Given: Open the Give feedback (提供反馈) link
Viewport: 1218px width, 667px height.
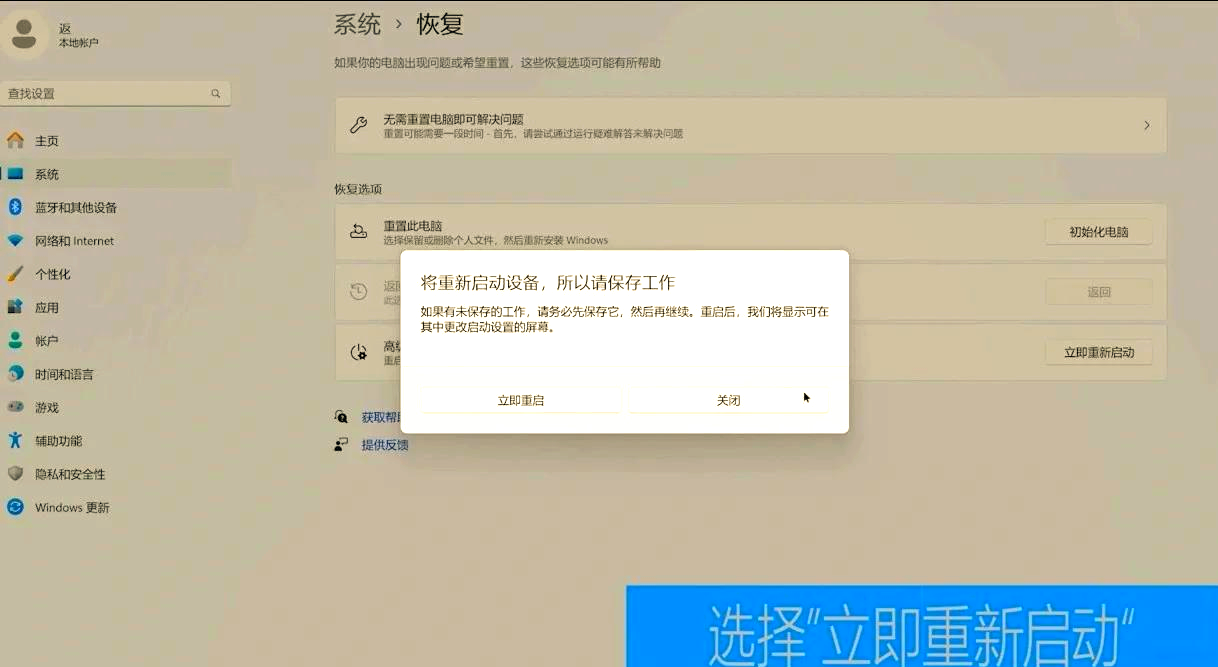Looking at the screenshot, I should (x=385, y=445).
